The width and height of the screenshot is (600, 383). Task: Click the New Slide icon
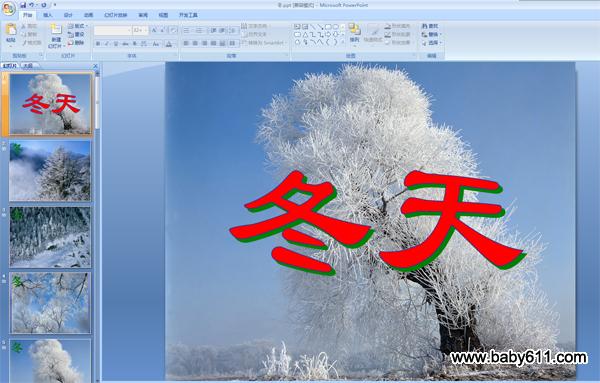tap(56, 29)
